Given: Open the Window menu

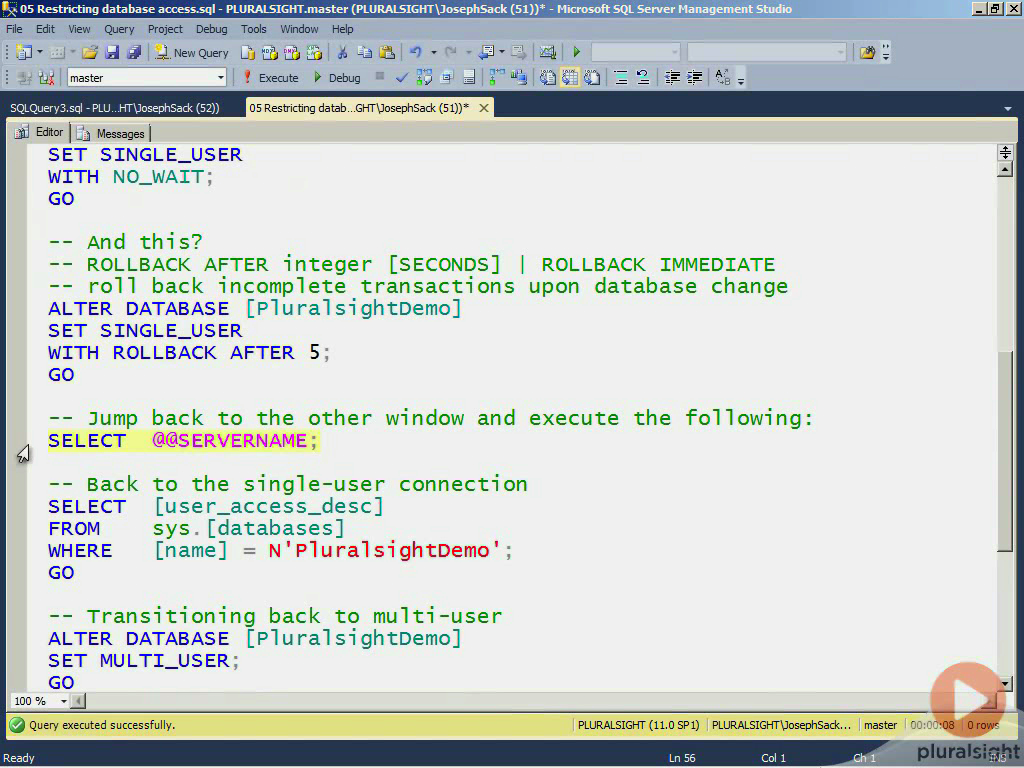Looking at the screenshot, I should pos(299,29).
